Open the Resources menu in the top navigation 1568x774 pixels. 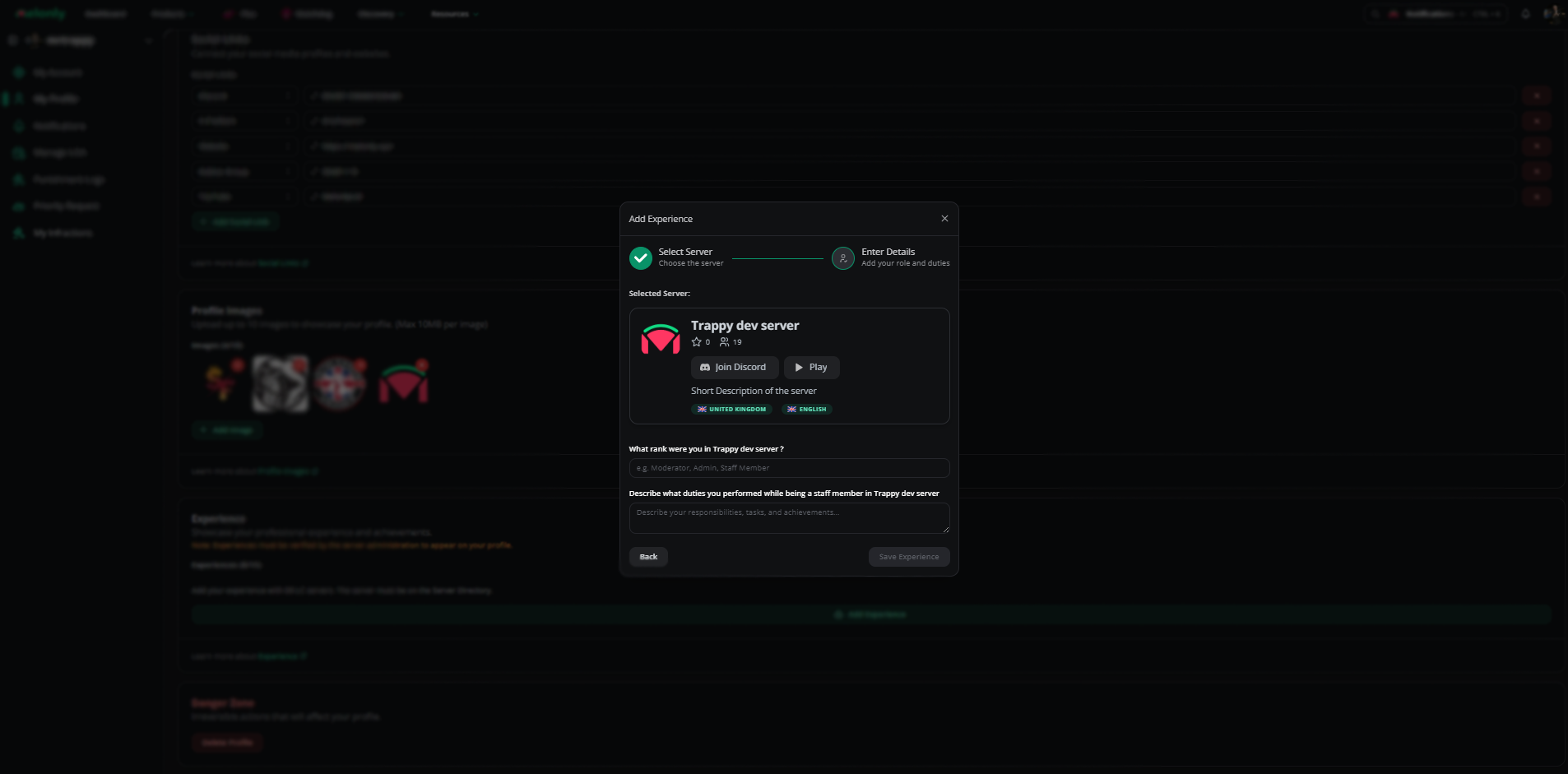(455, 14)
